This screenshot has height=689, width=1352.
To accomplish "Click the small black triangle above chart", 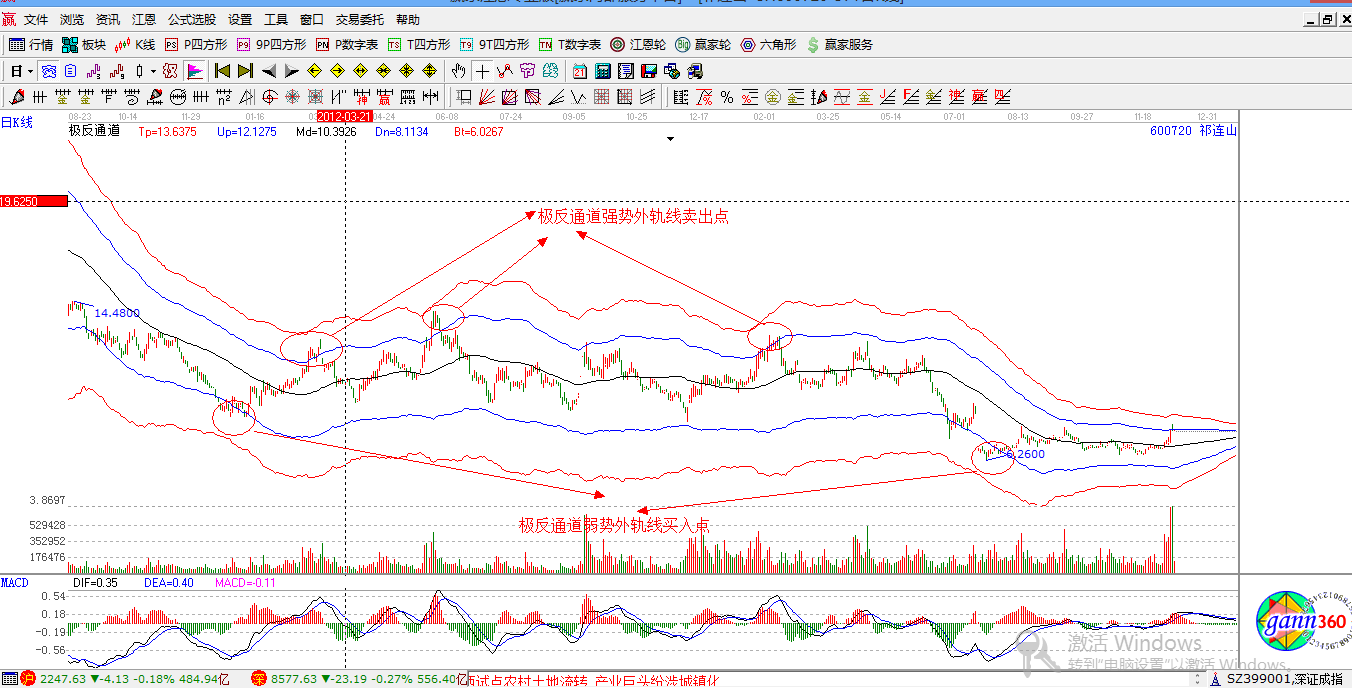I will 670,139.
